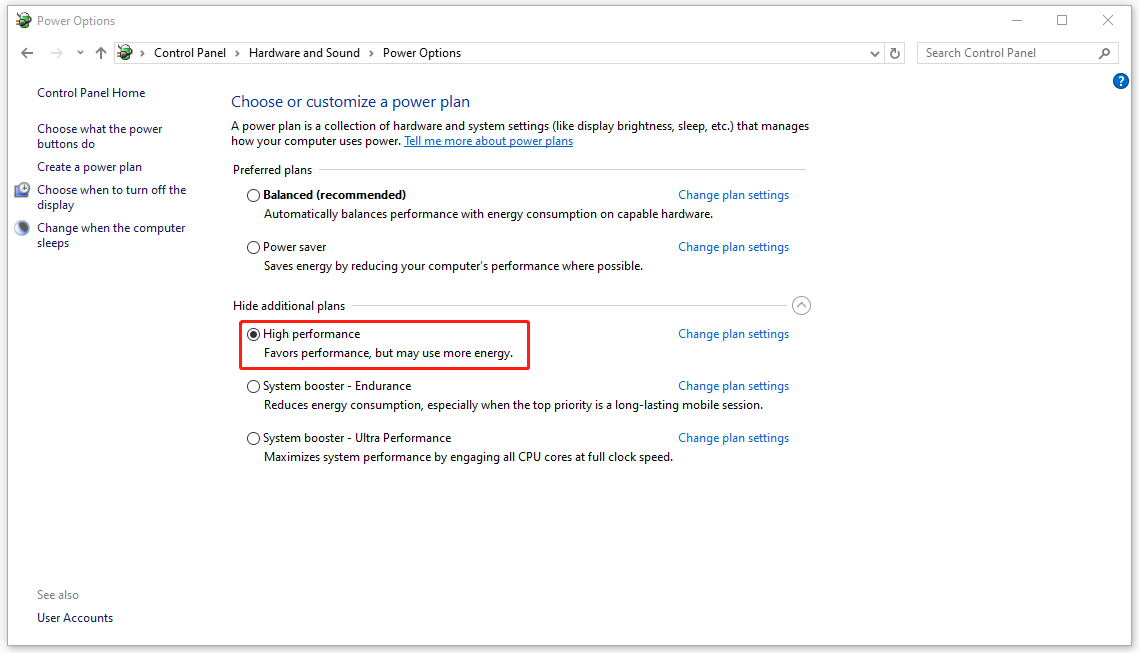The height and width of the screenshot is (653, 1139).
Task: Click the back navigation arrow
Action: 27,52
